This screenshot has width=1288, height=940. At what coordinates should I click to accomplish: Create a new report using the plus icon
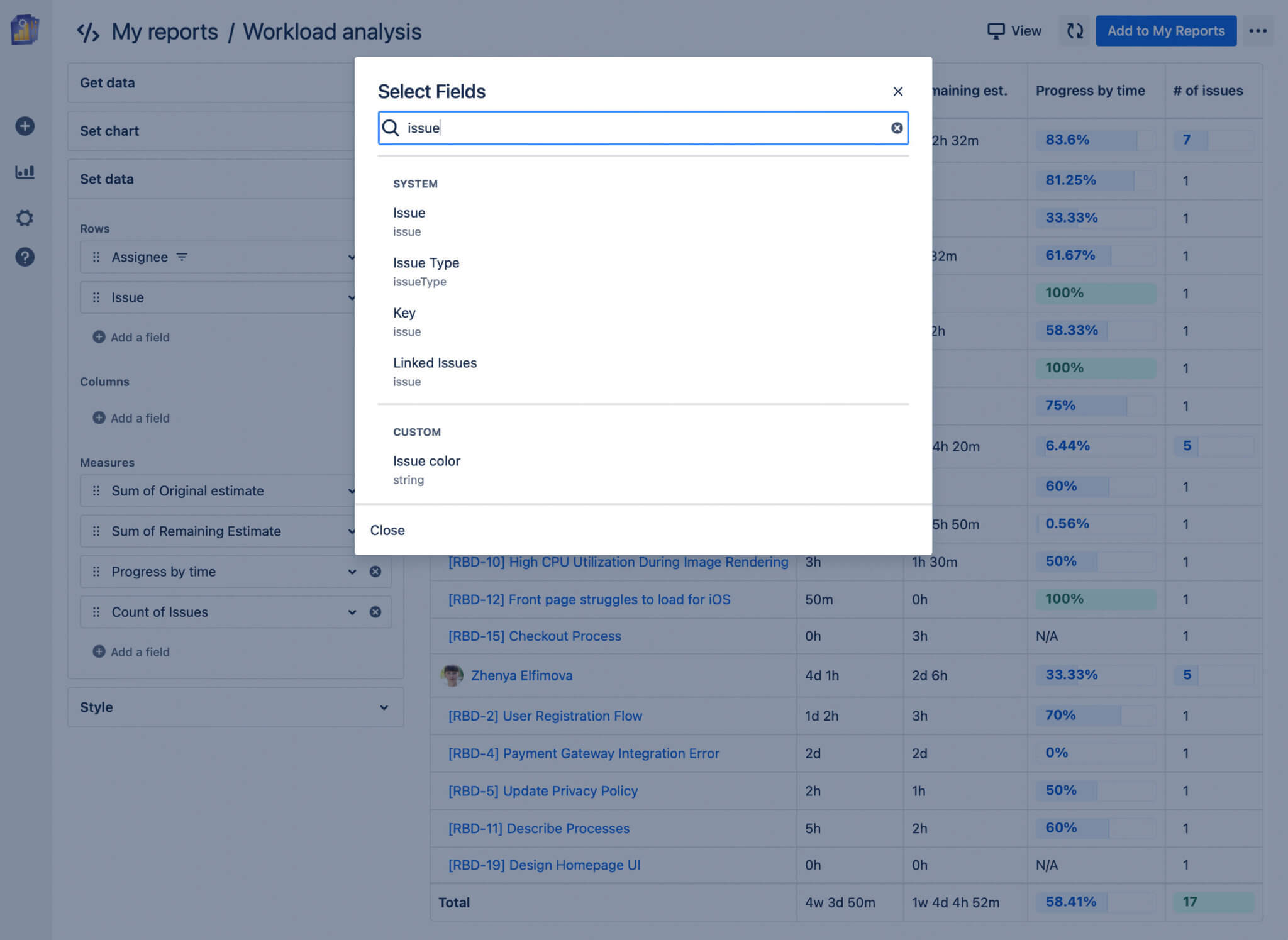[x=25, y=126]
